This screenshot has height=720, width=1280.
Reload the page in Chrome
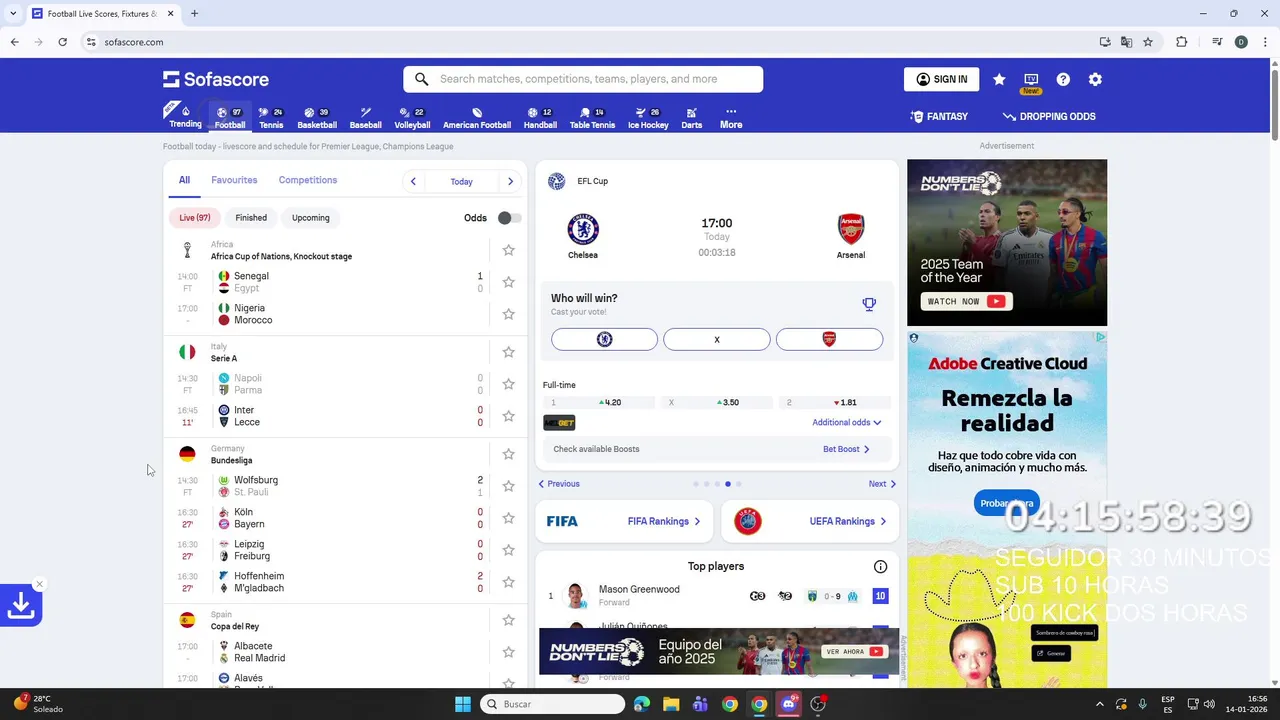[62, 42]
